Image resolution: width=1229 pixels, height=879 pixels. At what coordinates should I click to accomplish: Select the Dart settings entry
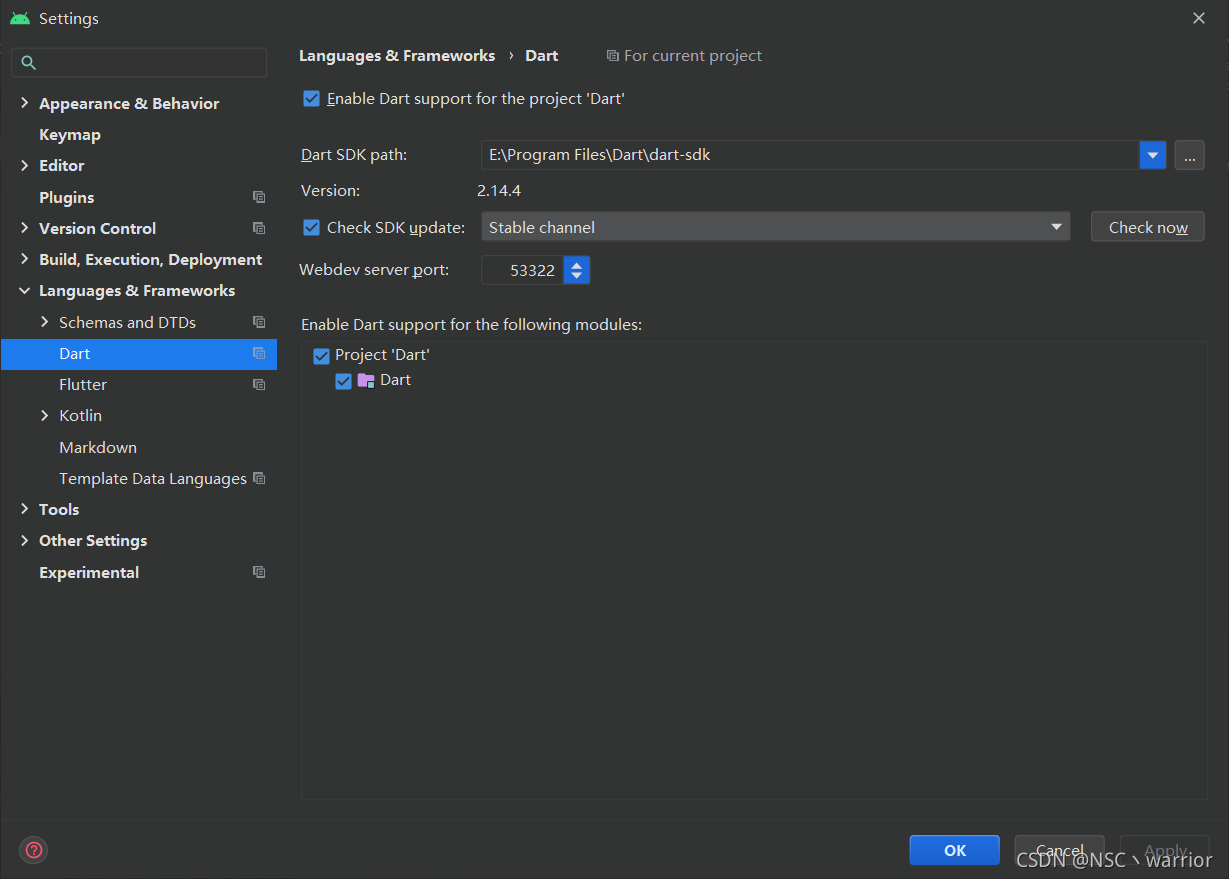tap(139, 353)
